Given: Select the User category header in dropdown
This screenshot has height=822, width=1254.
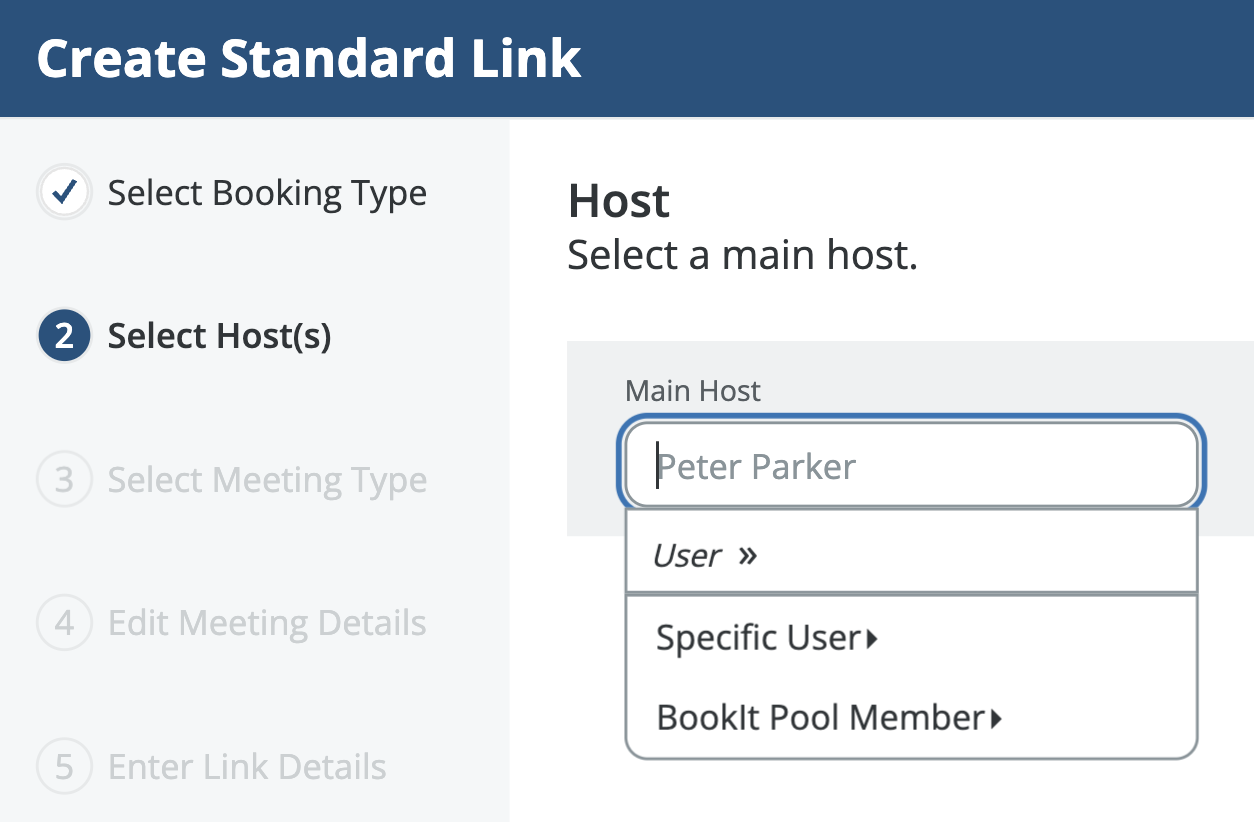Looking at the screenshot, I should point(687,556).
